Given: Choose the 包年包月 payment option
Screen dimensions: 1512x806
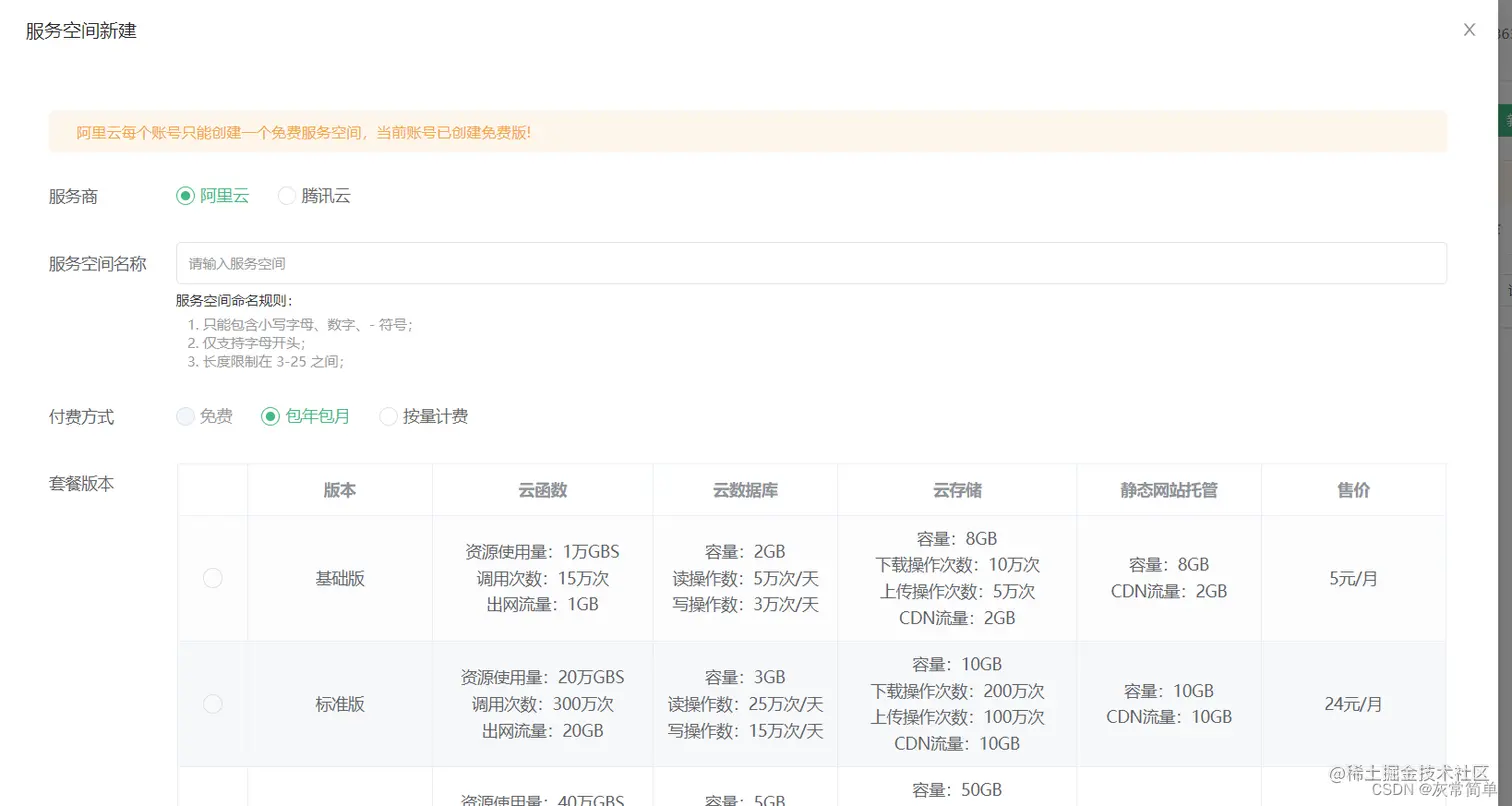Looking at the screenshot, I should (305, 417).
